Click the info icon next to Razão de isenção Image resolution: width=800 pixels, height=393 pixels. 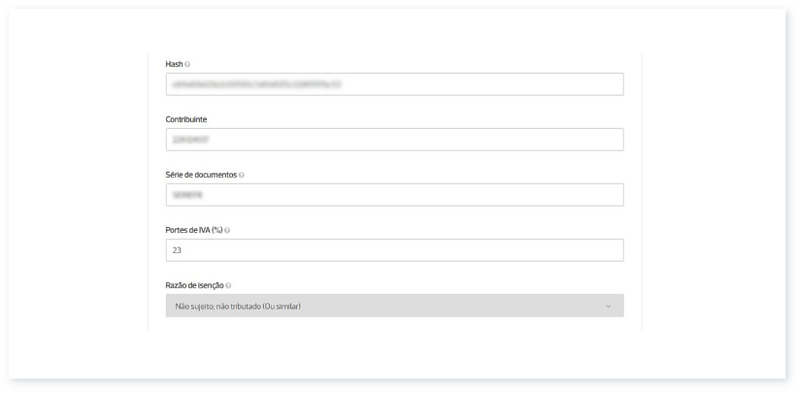click(228, 285)
